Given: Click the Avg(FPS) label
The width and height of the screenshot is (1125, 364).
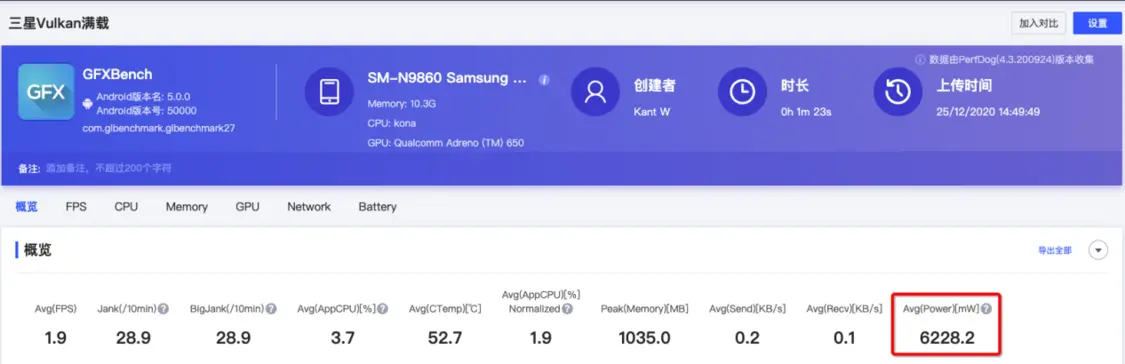Looking at the screenshot, I should [x=55, y=309].
